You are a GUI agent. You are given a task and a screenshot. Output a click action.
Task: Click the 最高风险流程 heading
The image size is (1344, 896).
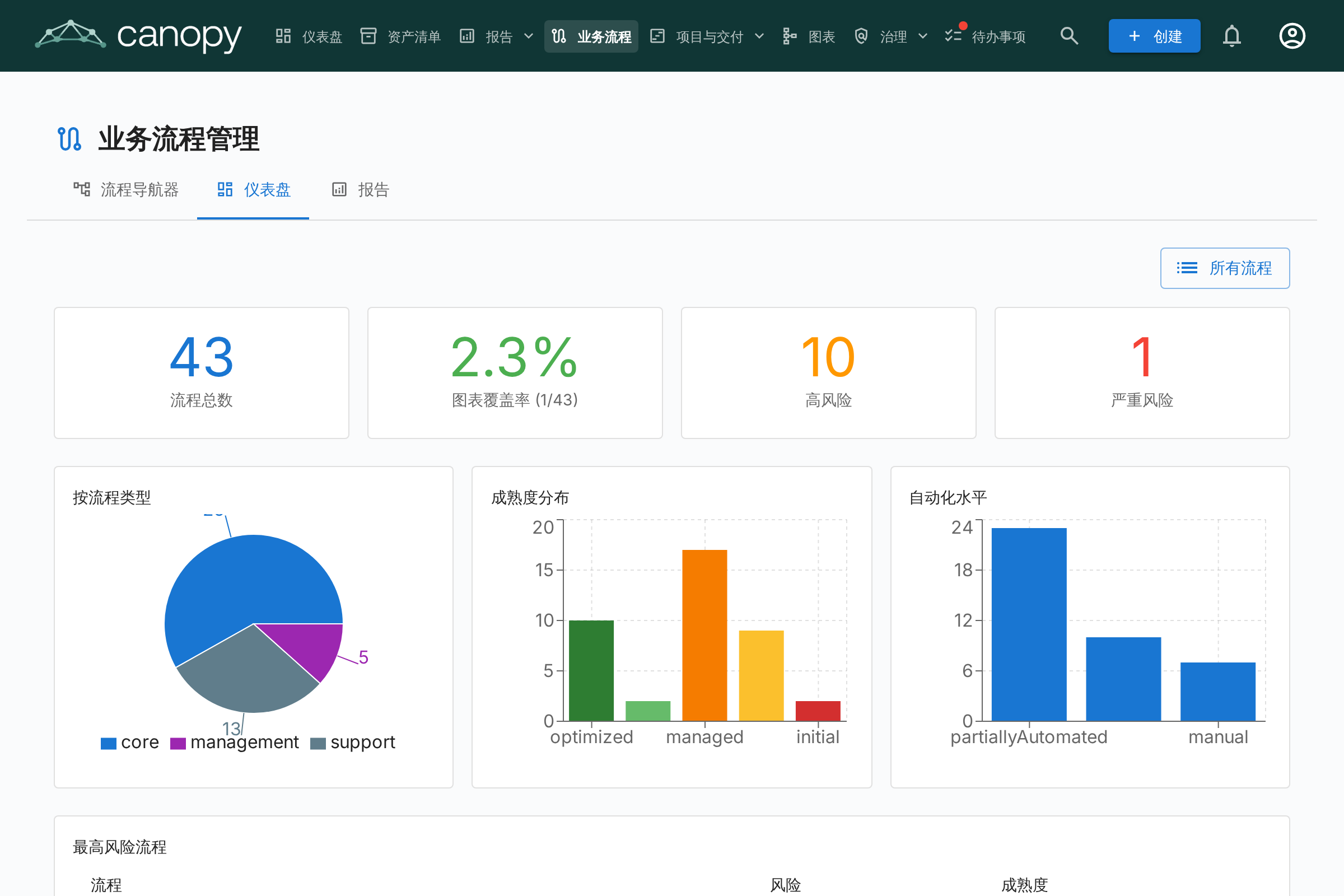pos(119,847)
